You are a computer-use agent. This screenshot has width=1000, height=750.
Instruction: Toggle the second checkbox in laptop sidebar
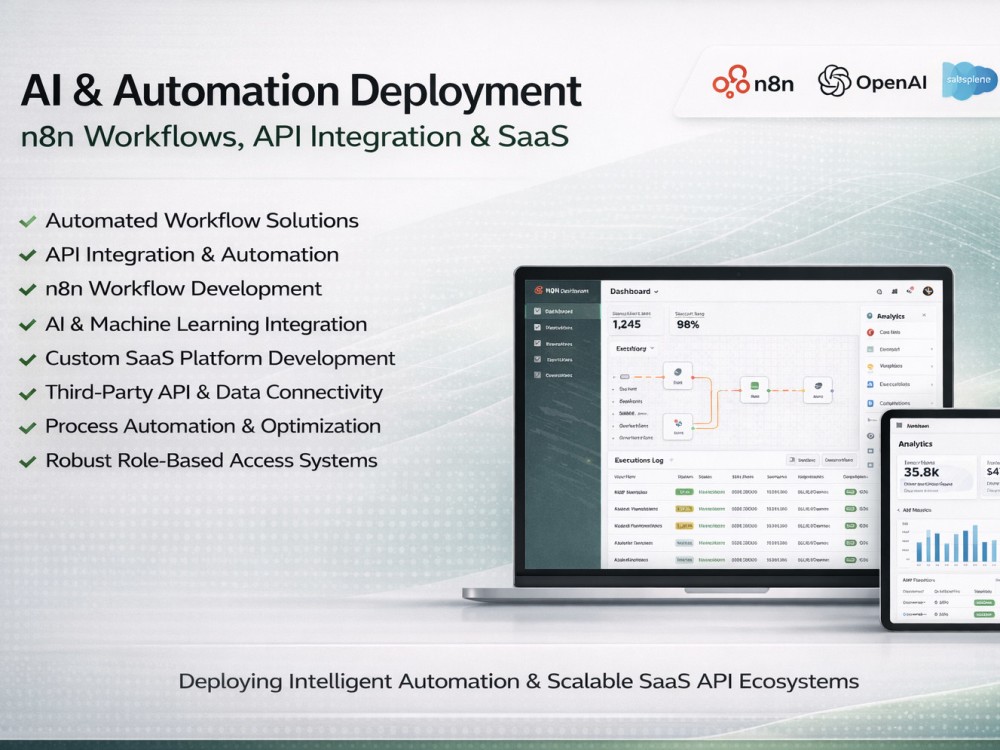pyautogui.click(x=538, y=327)
